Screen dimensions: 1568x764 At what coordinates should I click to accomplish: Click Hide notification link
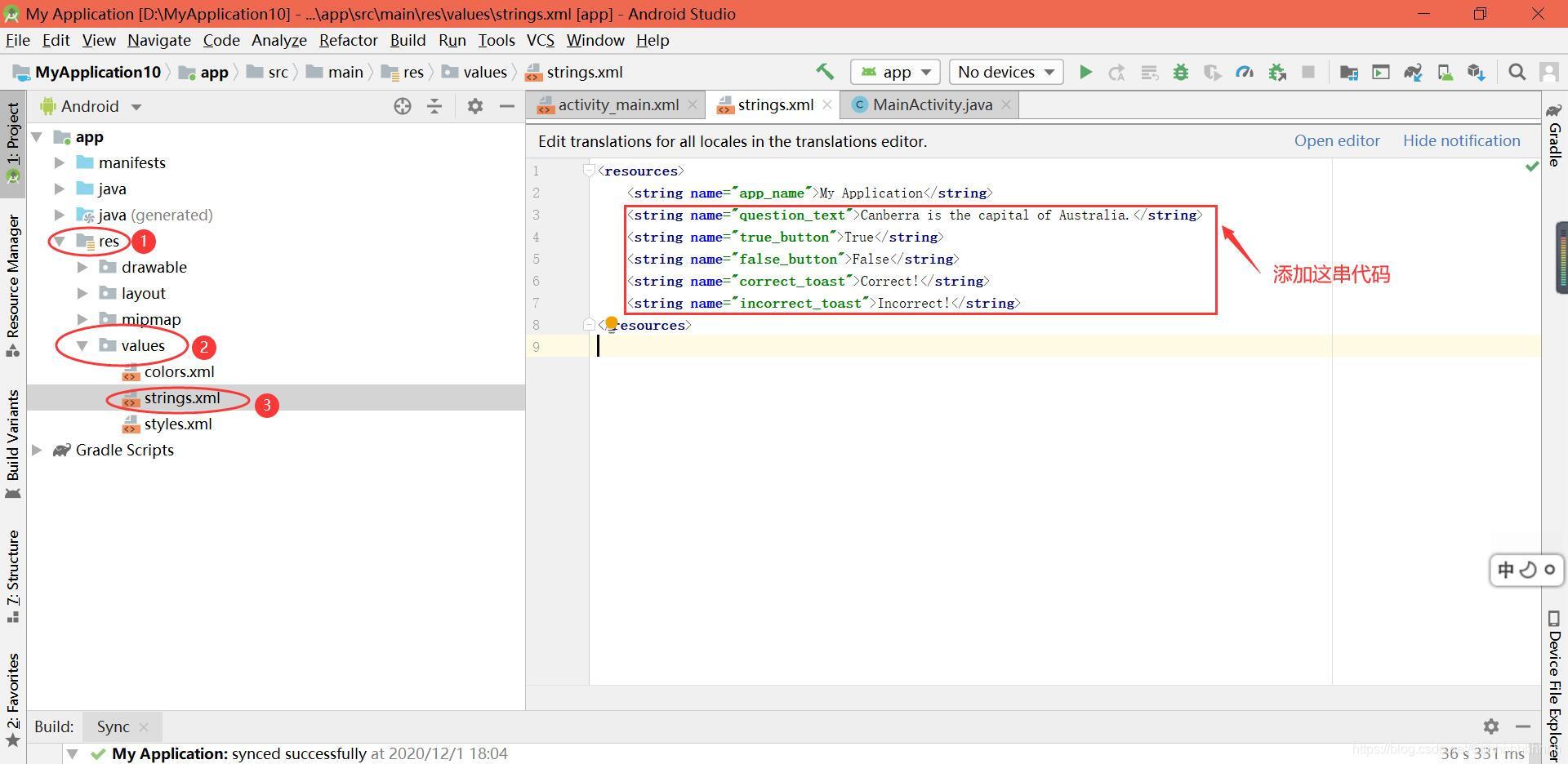[x=1462, y=140]
